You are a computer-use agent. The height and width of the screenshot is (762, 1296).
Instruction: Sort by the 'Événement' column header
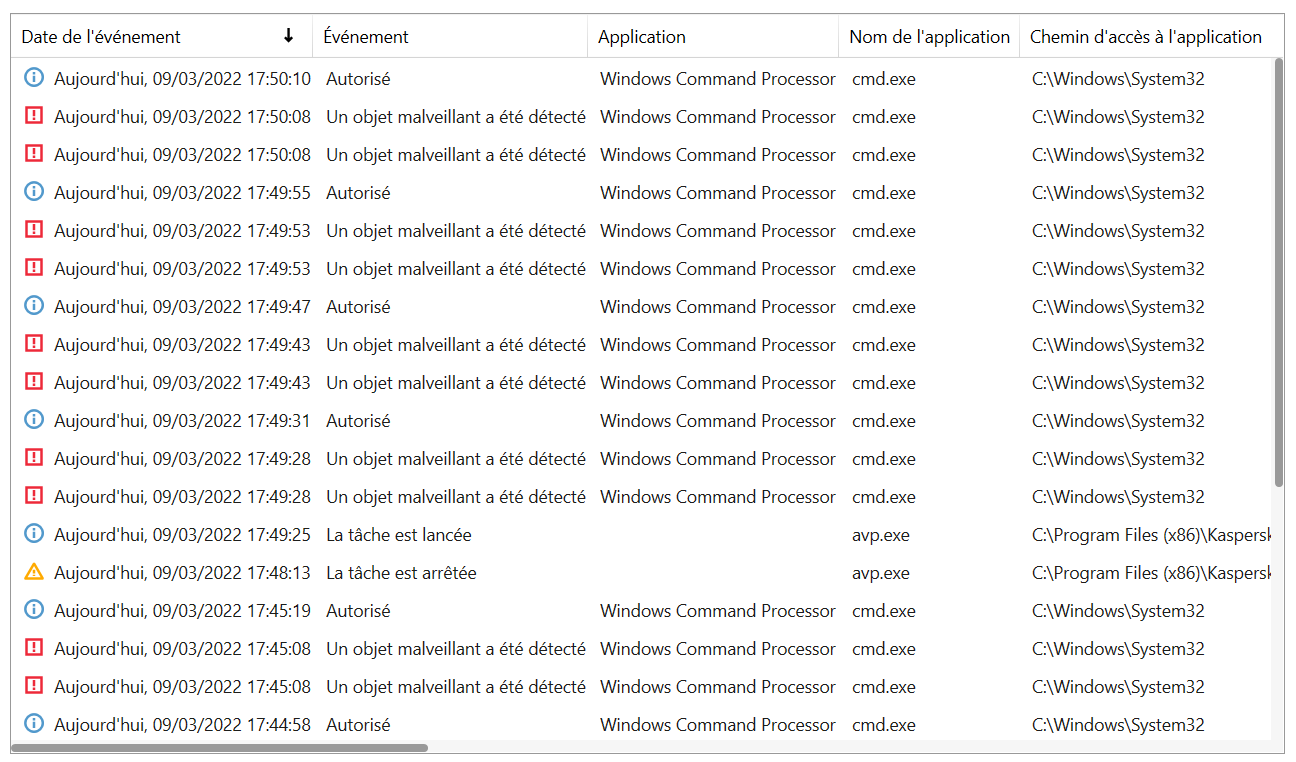tap(366, 37)
